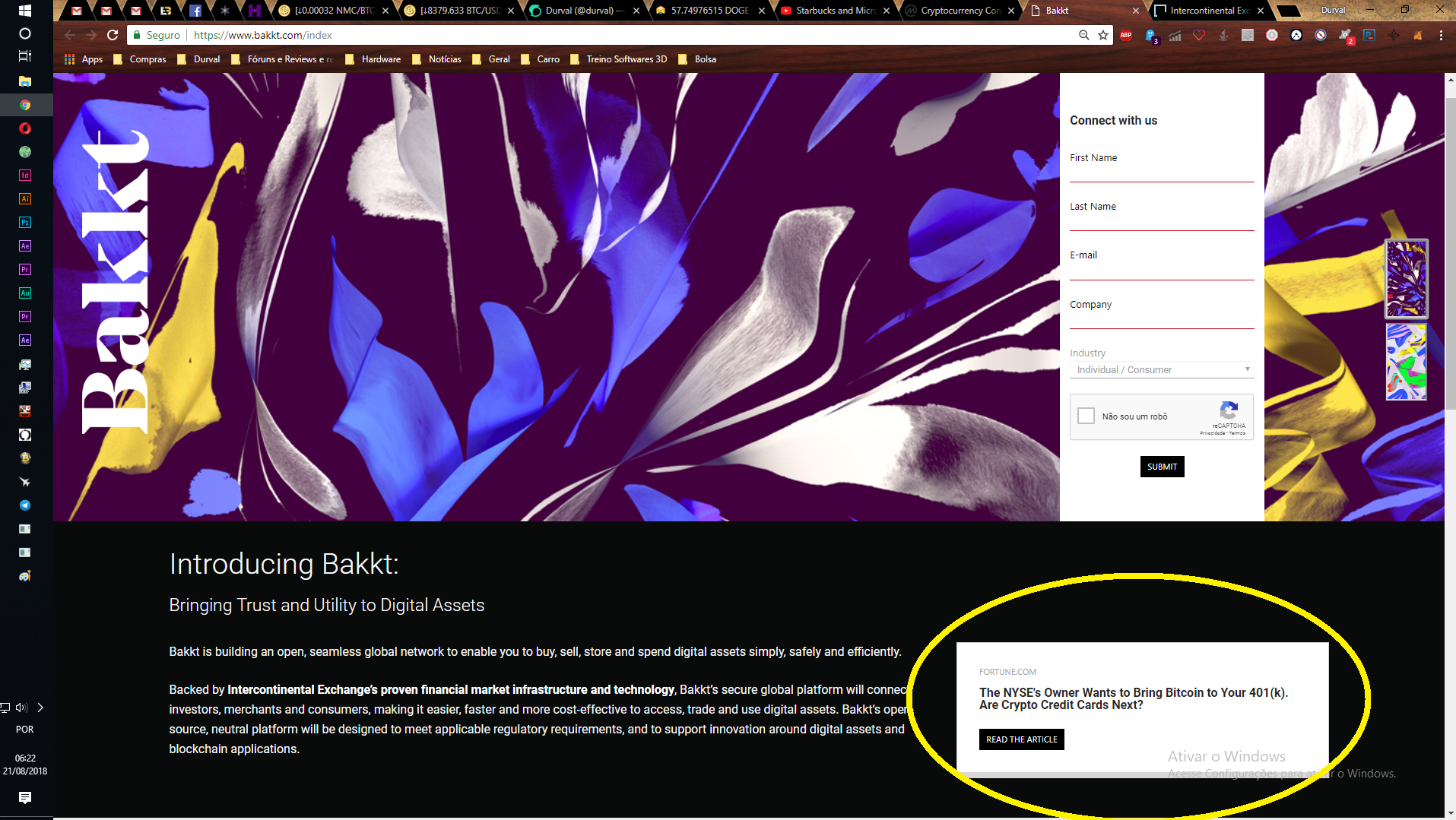The image size is (1456, 820).
Task: Click the zoom magnifier in address bar
Action: click(1083, 35)
